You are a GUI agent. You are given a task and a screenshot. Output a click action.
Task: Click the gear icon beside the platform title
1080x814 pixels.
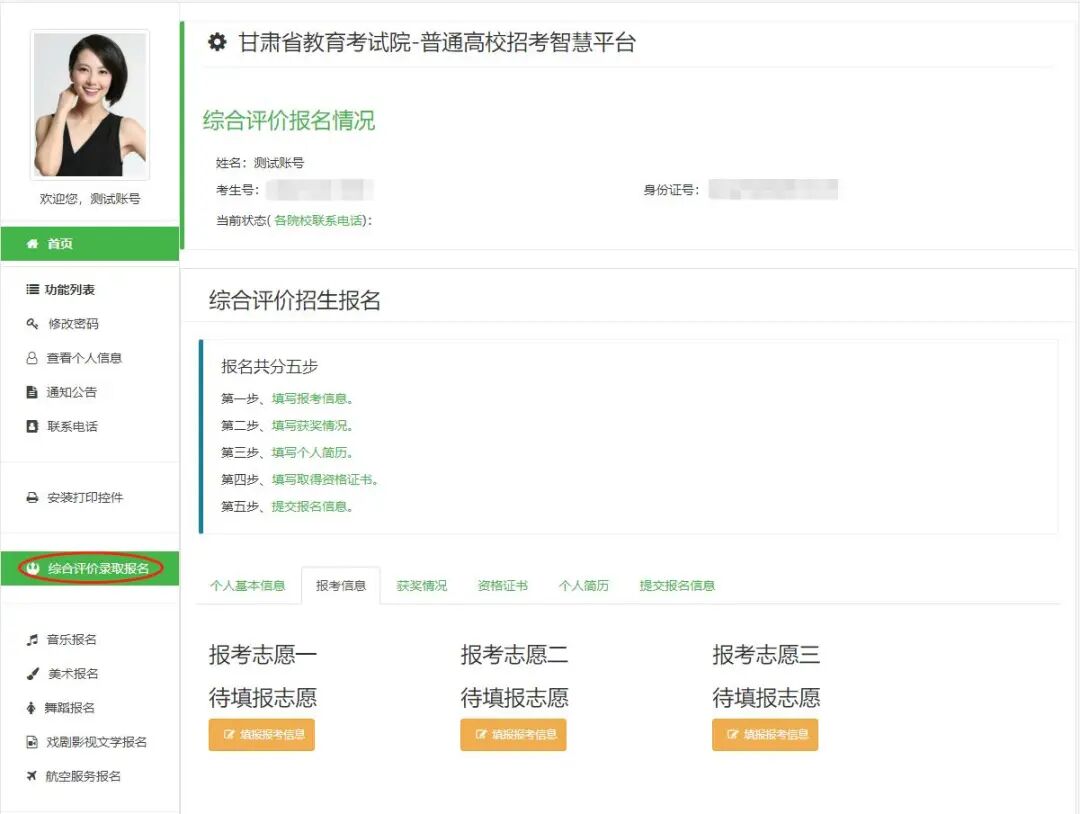coord(218,42)
